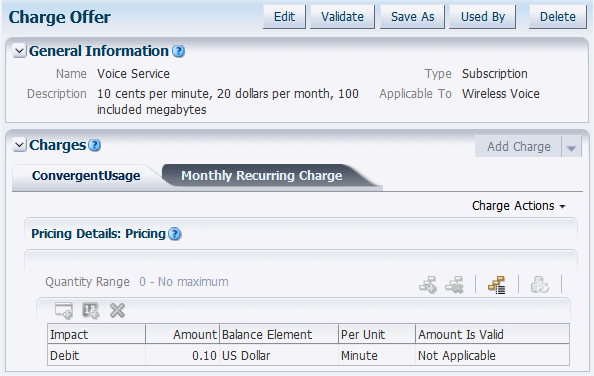The width and height of the screenshot is (594, 376).
Task: Add balance impact row icon
Action: coord(64,310)
